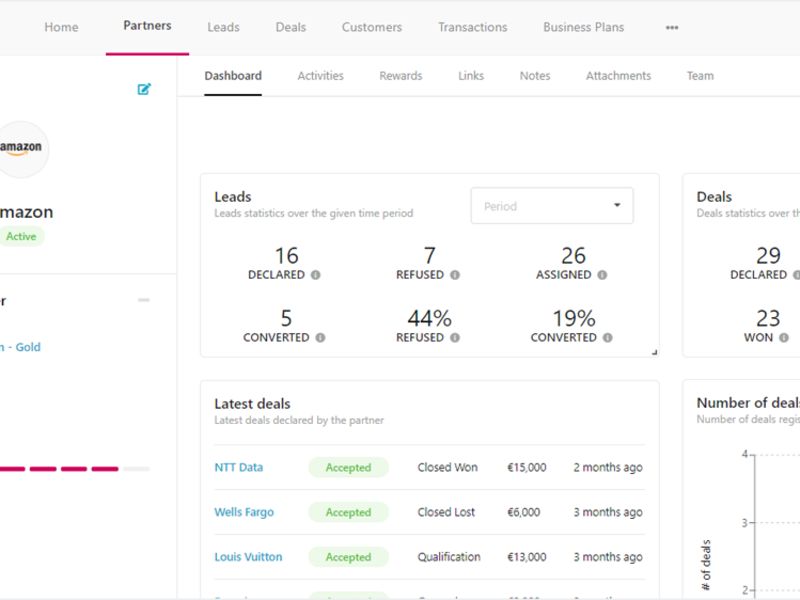Image resolution: width=800 pixels, height=600 pixels.
Task: Switch to the Links tab
Action: [471, 76]
